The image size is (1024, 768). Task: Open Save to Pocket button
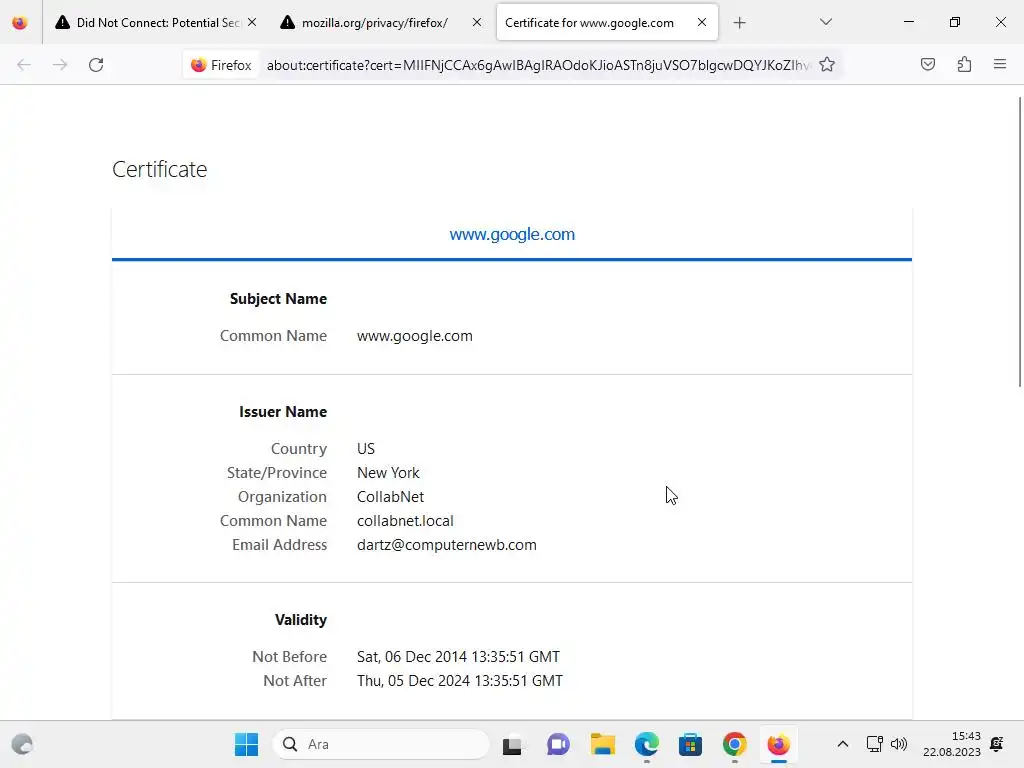927,65
